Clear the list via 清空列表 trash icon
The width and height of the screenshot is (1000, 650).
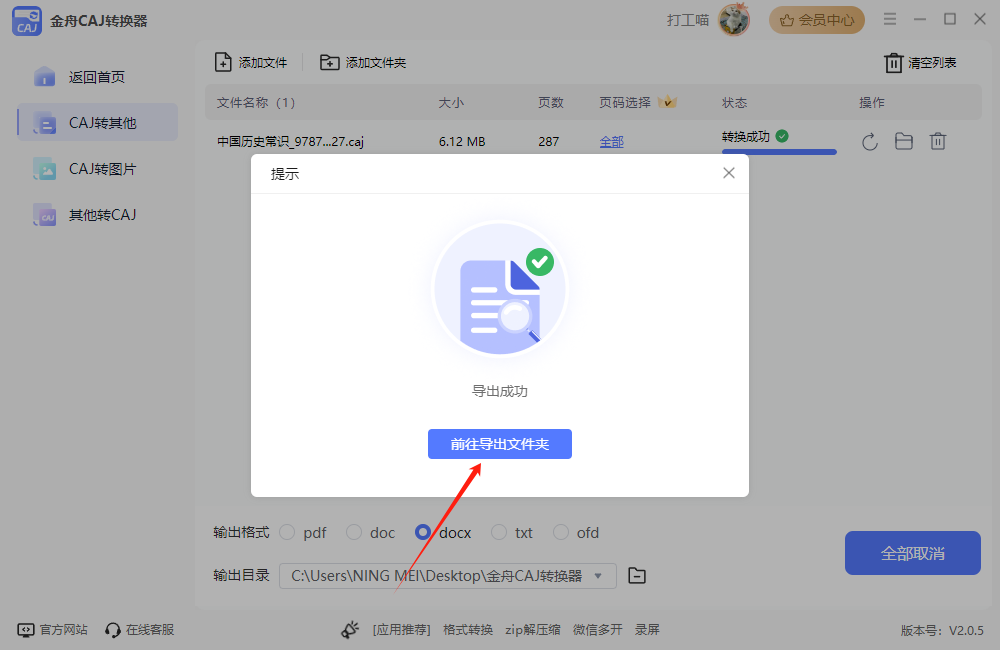click(x=893, y=62)
